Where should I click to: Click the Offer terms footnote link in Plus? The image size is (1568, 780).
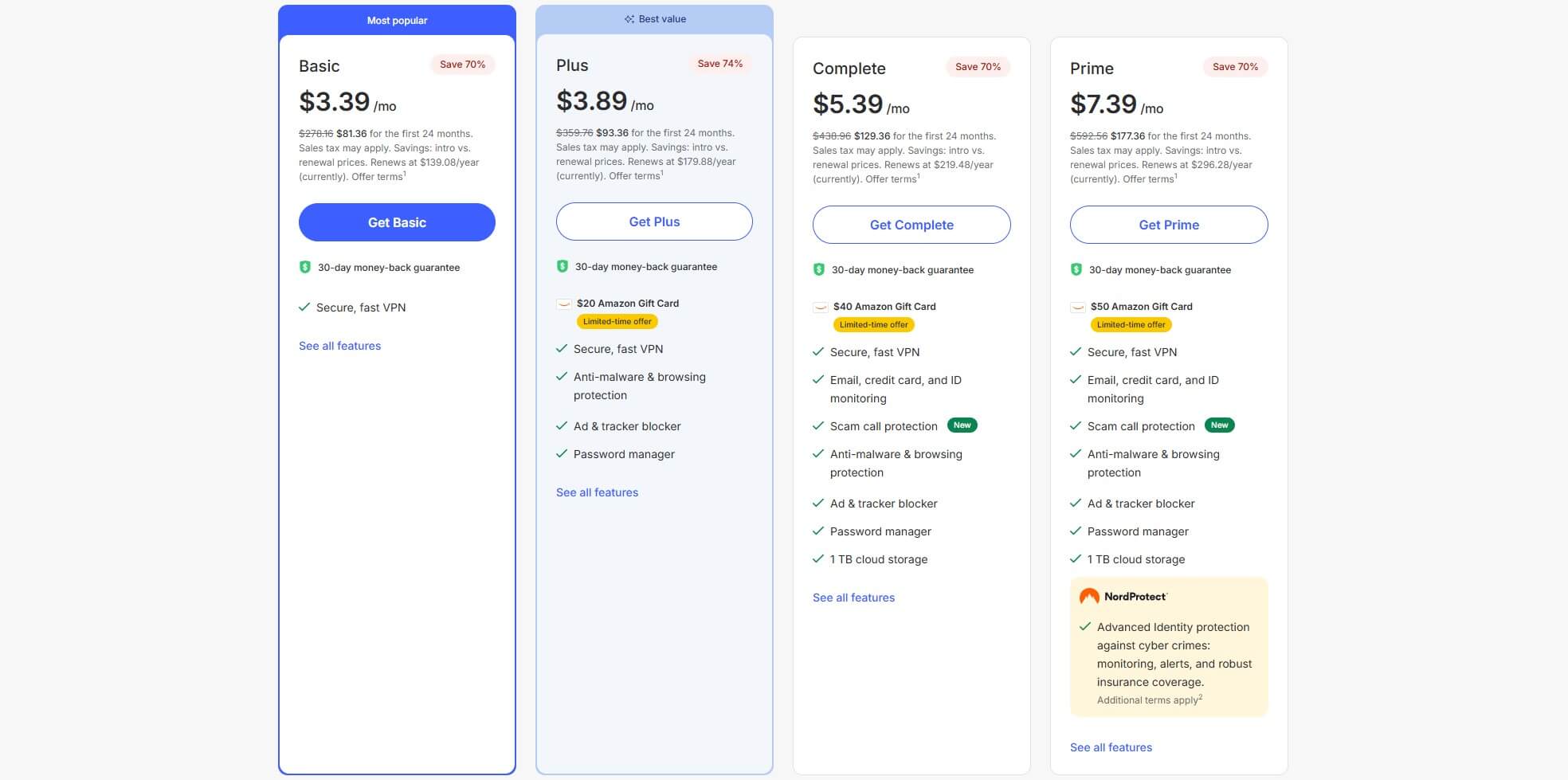(x=635, y=174)
